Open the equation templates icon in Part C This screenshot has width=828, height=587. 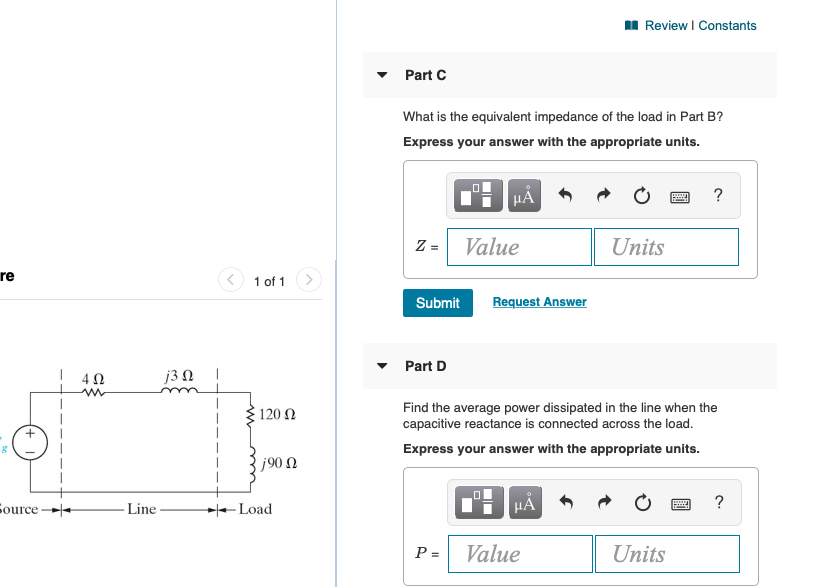(477, 195)
